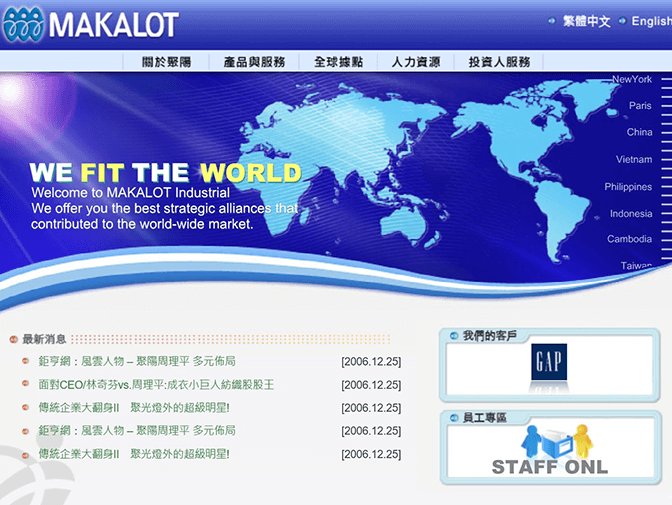Select China location on map list
This screenshot has width=672, height=505.
coord(639,132)
